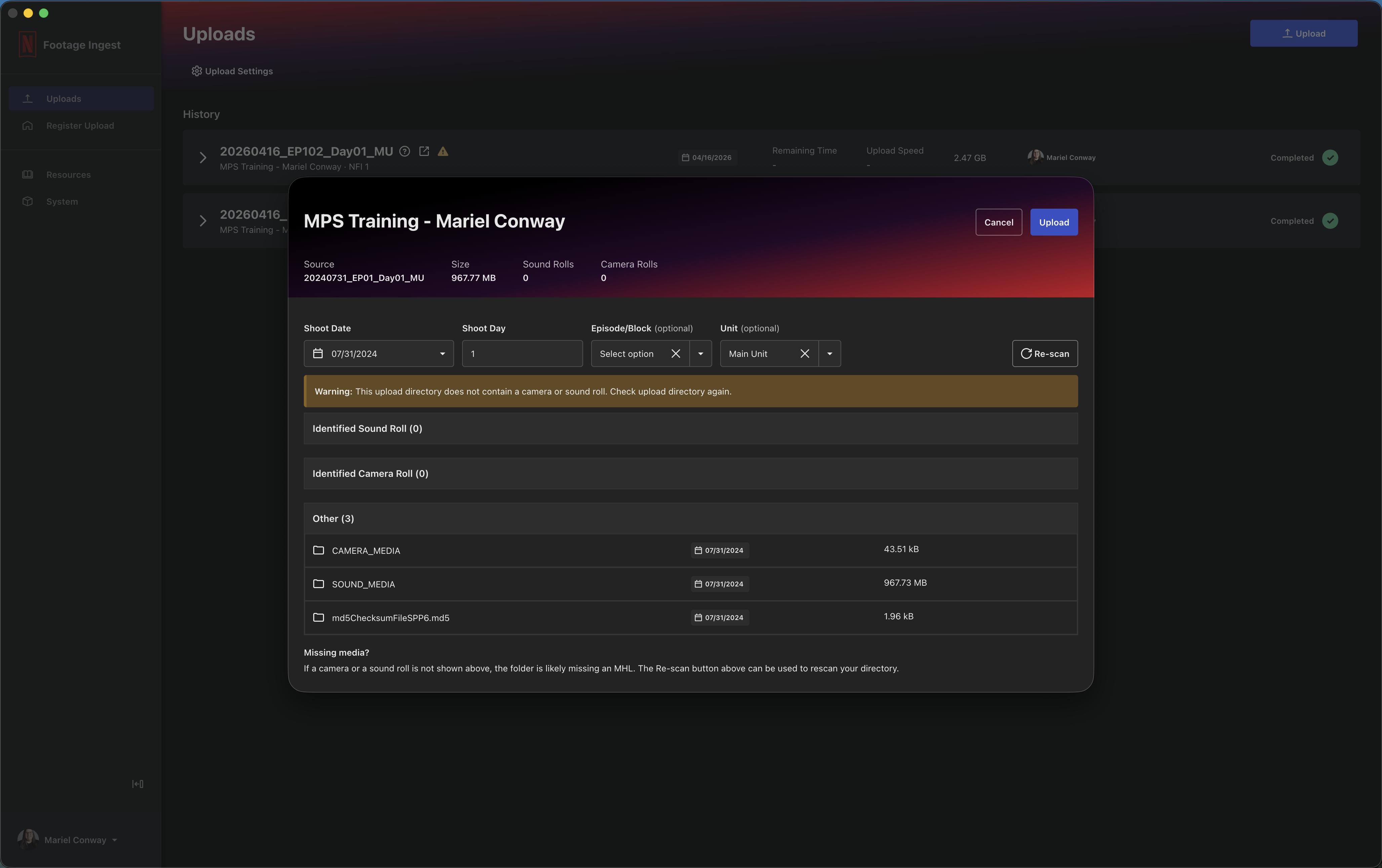1382x868 pixels.
Task: Click the 1.96 kB size value
Action: (x=899, y=616)
